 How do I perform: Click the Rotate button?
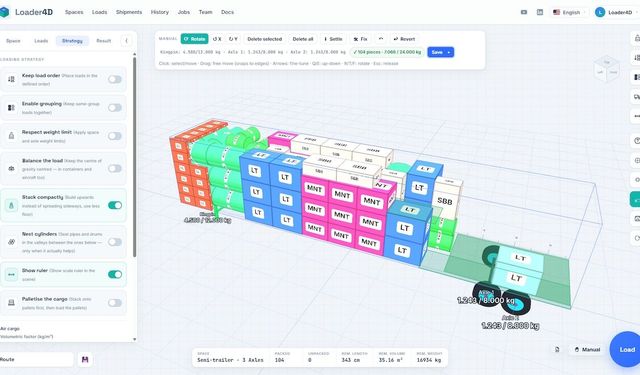(x=194, y=39)
